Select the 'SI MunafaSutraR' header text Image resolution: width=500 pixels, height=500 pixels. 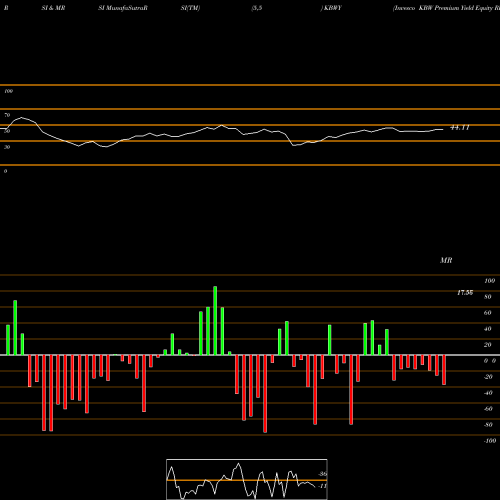123,8
